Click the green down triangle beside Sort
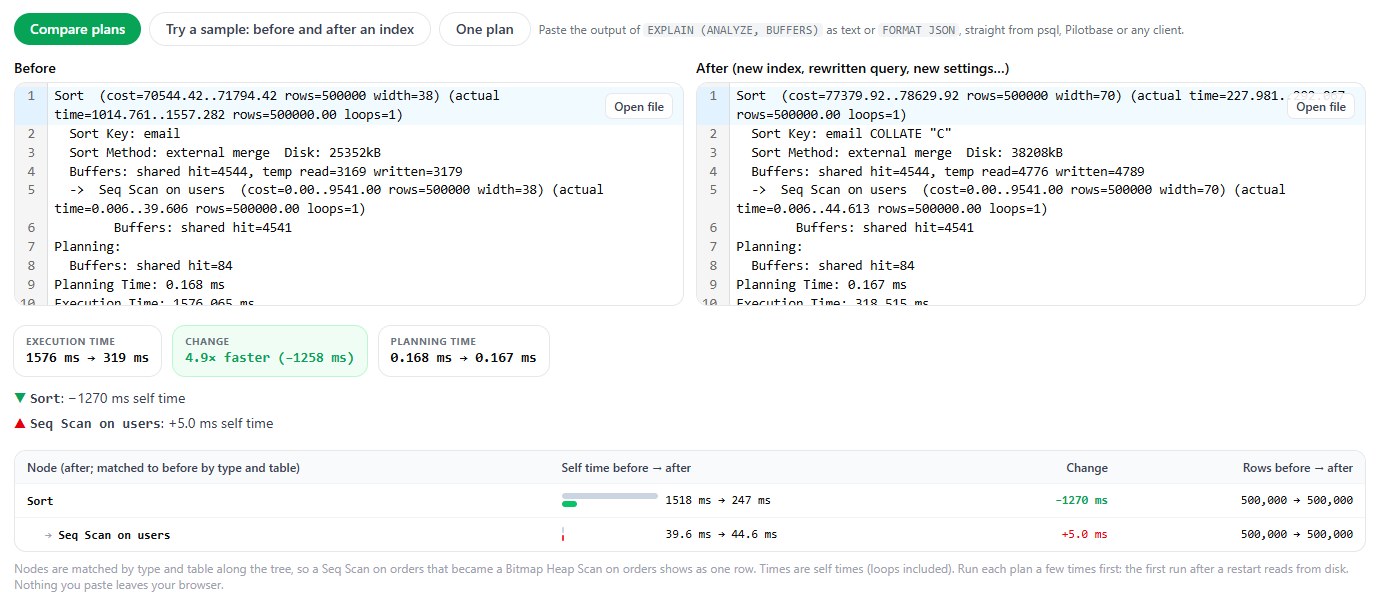 [20, 398]
